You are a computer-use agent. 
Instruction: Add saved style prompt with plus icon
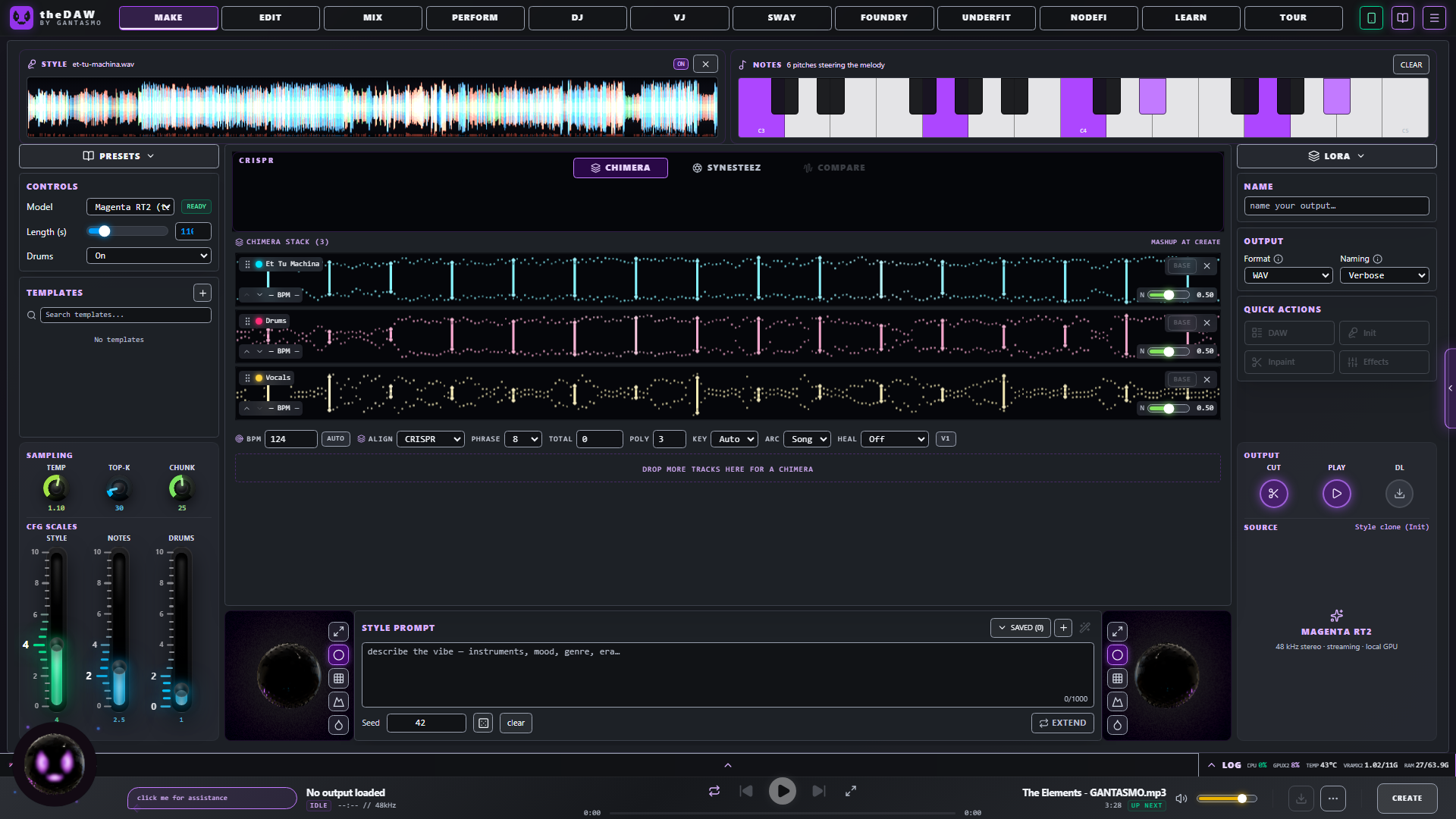coord(1063,628)
